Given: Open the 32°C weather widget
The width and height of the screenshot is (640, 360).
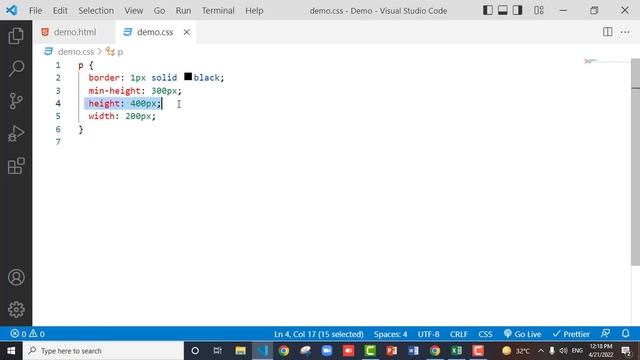Looking at the screenshot, I should (x=516, y=351).
